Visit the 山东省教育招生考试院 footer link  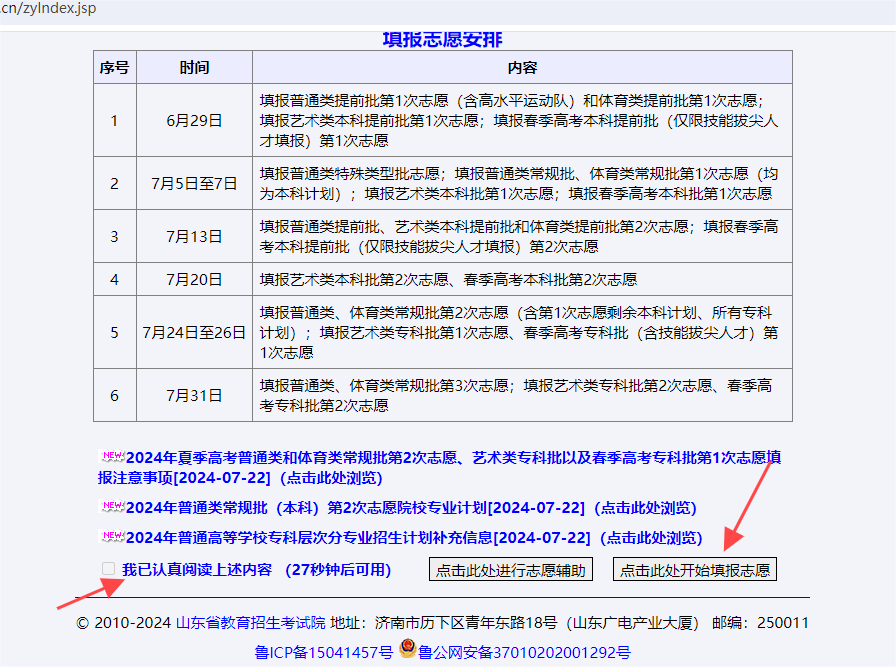click(251, 623)
